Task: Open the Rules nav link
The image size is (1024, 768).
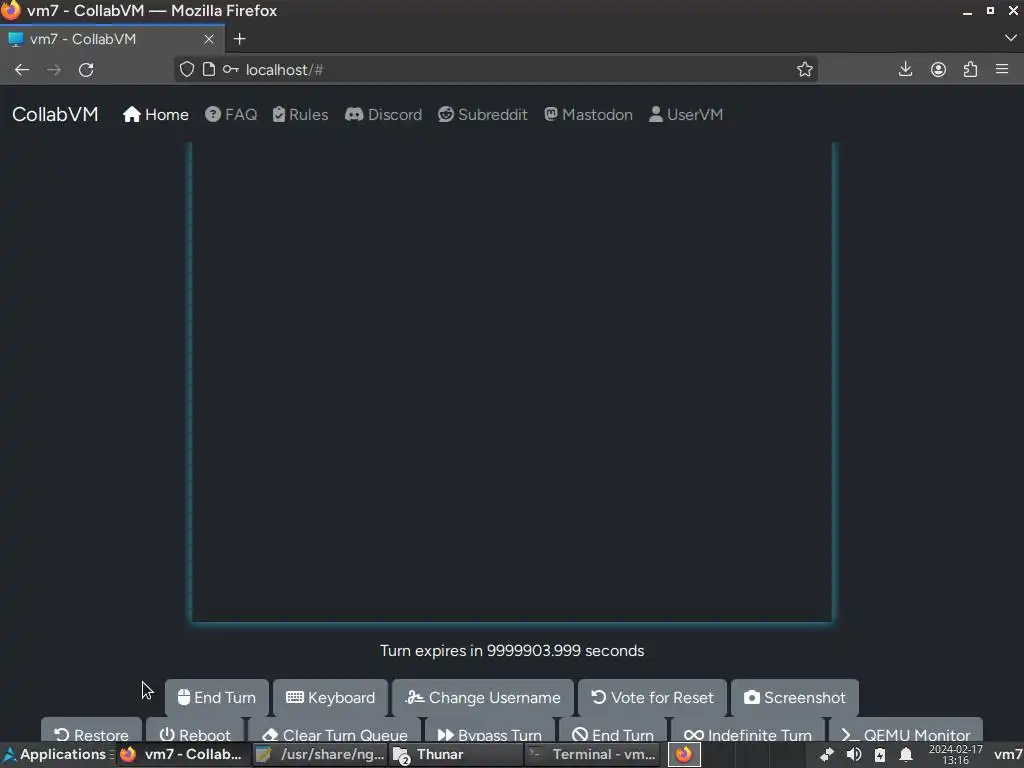Action: 300,115
